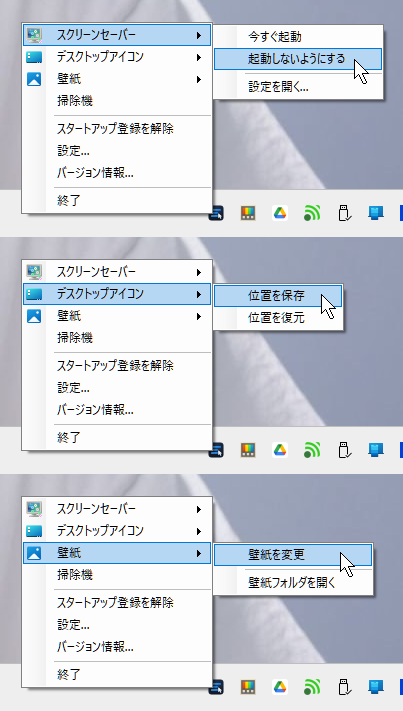Expand スクリーンセーバー arrow in the bottom menu

[x=199, y=509]
